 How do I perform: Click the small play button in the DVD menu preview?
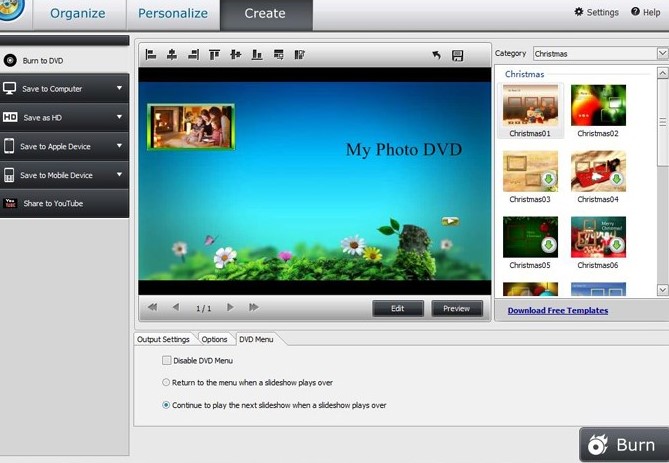pos(450,221)
